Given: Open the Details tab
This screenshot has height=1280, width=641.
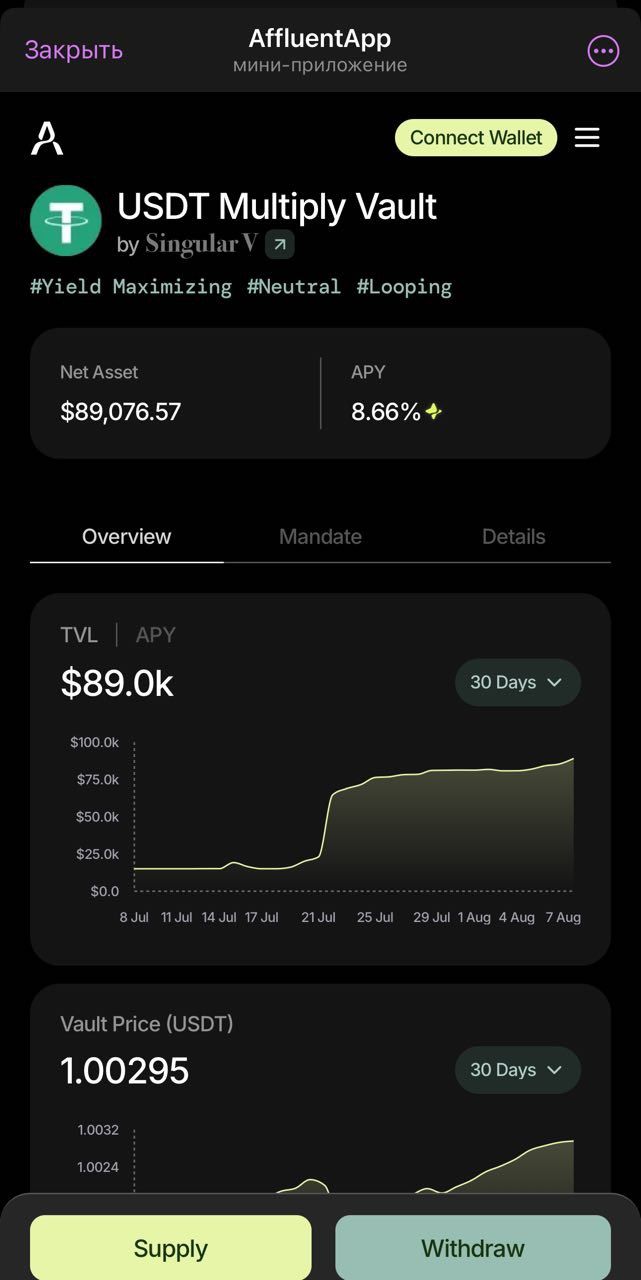Looking at the screenshot, I should point(513,536).
